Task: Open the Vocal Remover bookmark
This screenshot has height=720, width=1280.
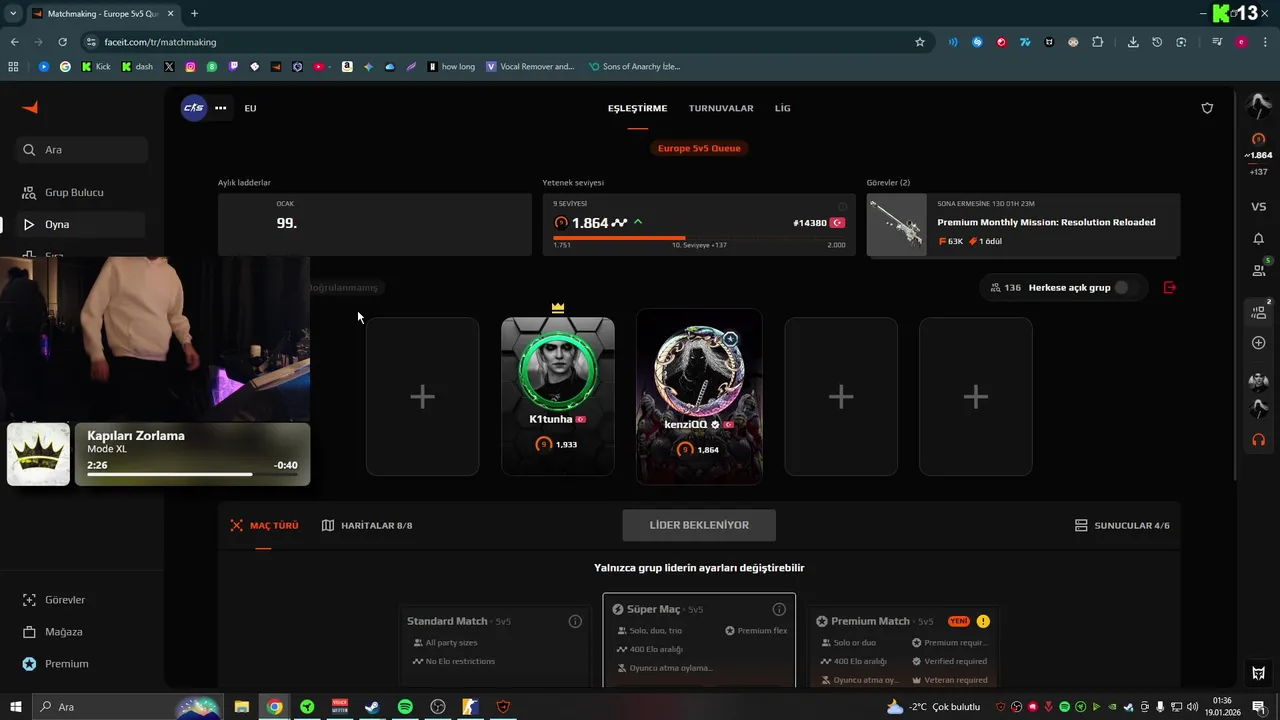Action: click(530, 67)
